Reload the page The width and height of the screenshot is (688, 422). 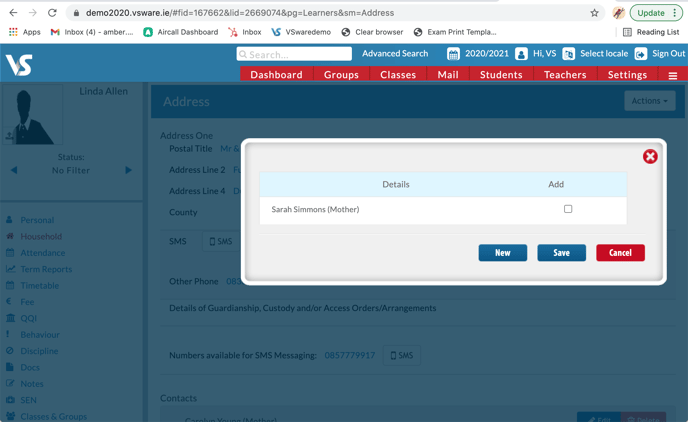52,13
